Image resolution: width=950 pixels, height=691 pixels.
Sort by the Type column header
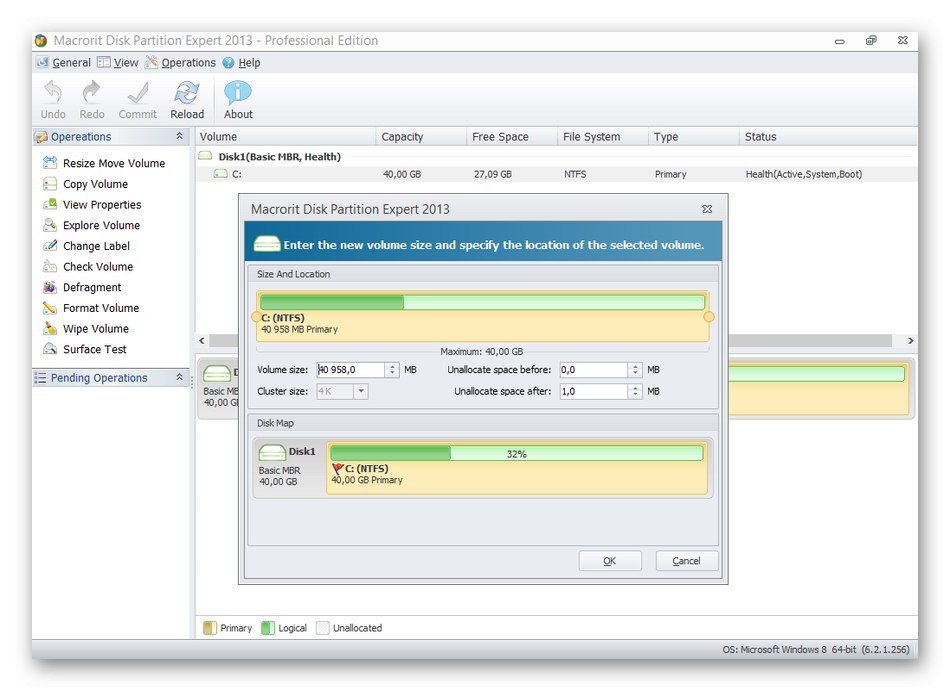(x=694, y=136)
